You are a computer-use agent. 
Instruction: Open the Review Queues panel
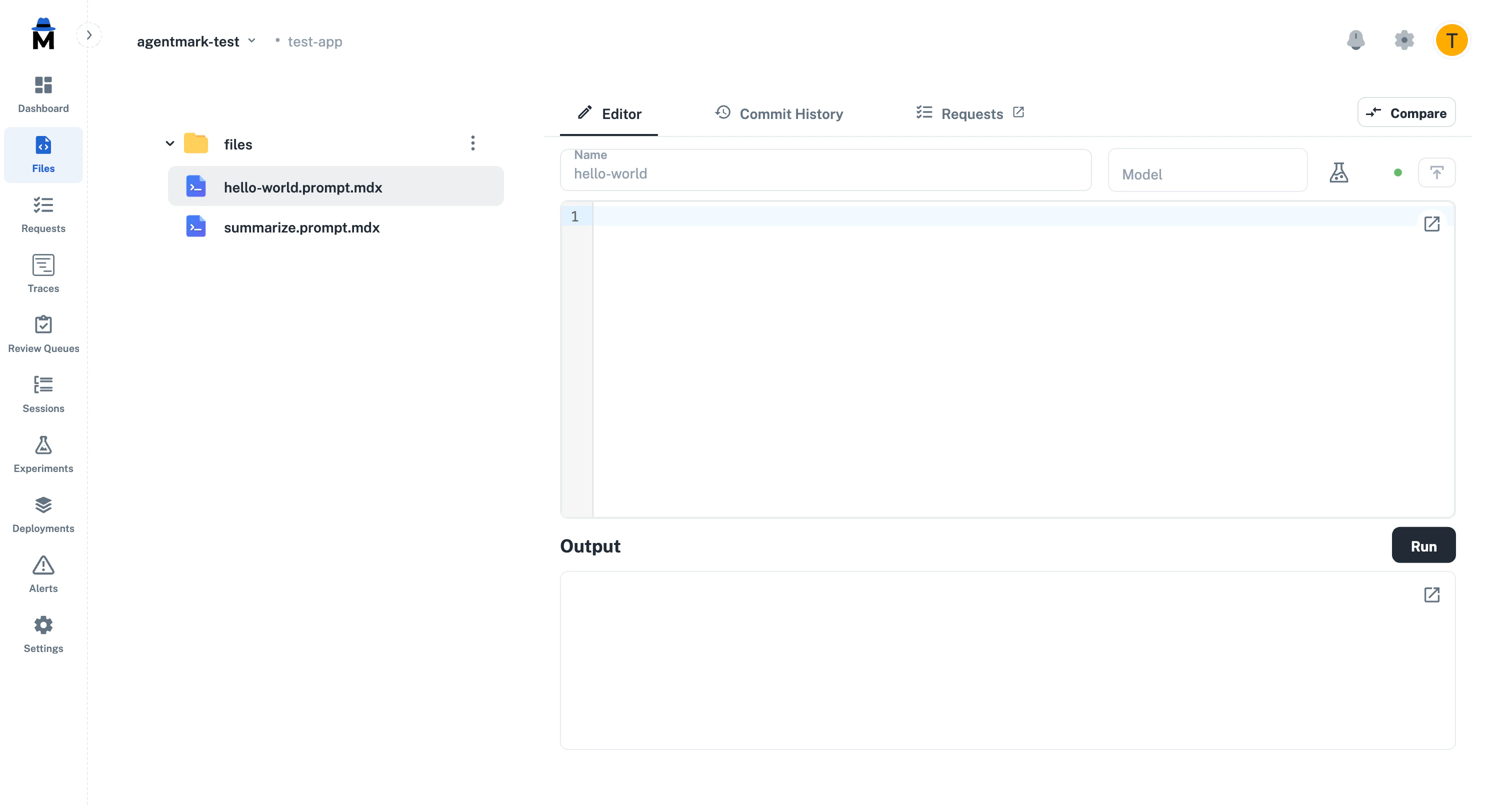pyautogui.click(x=43, y=333)
